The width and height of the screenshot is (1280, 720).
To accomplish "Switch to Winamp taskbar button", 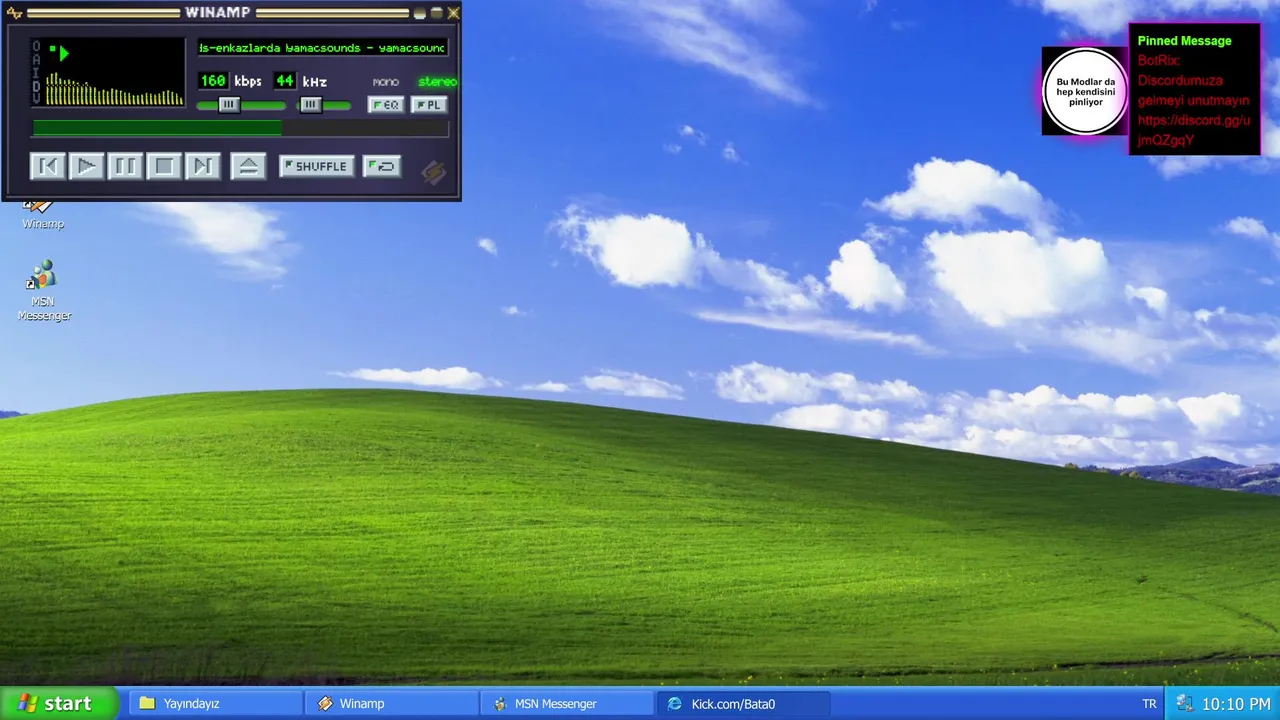I will click(x=392, y=703).
